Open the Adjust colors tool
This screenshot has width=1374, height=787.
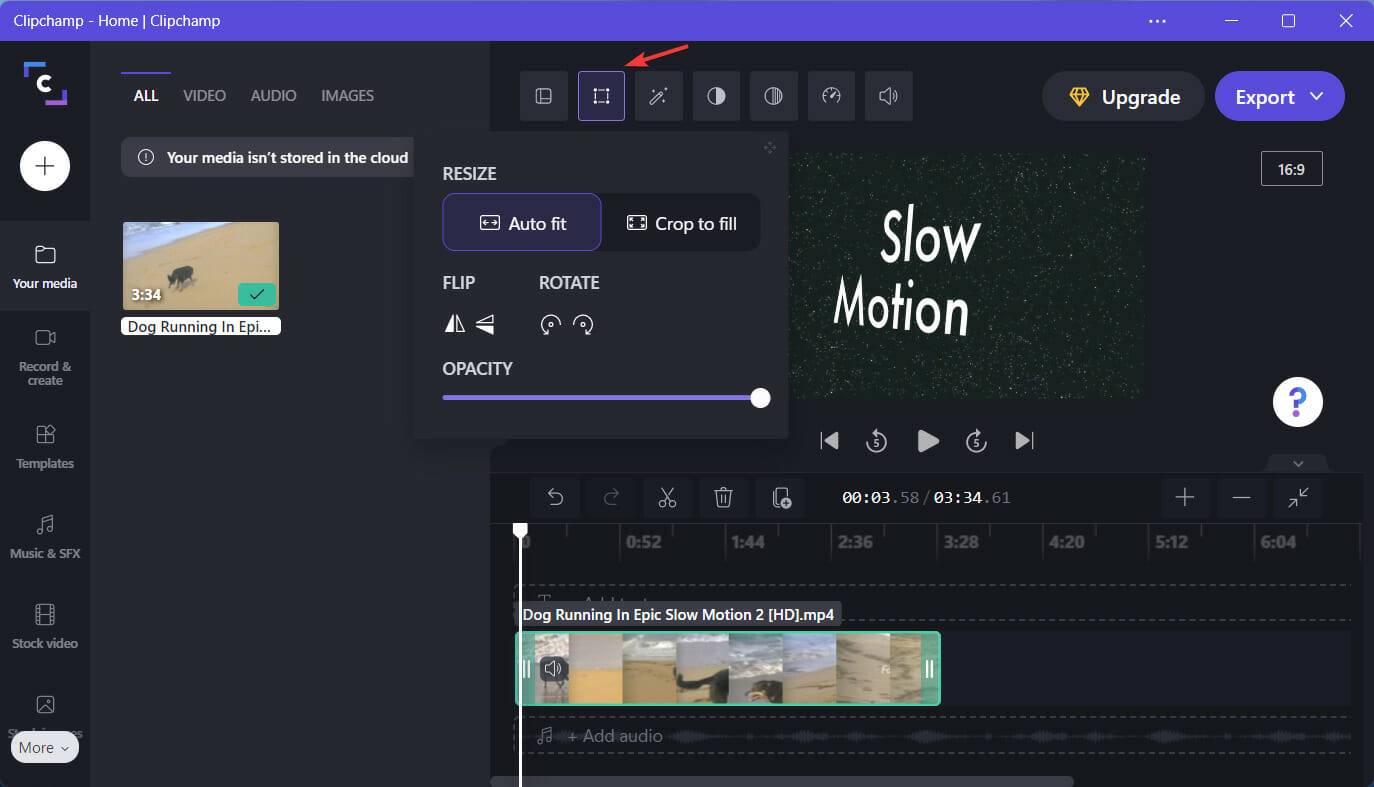click(x=716, y=96)
